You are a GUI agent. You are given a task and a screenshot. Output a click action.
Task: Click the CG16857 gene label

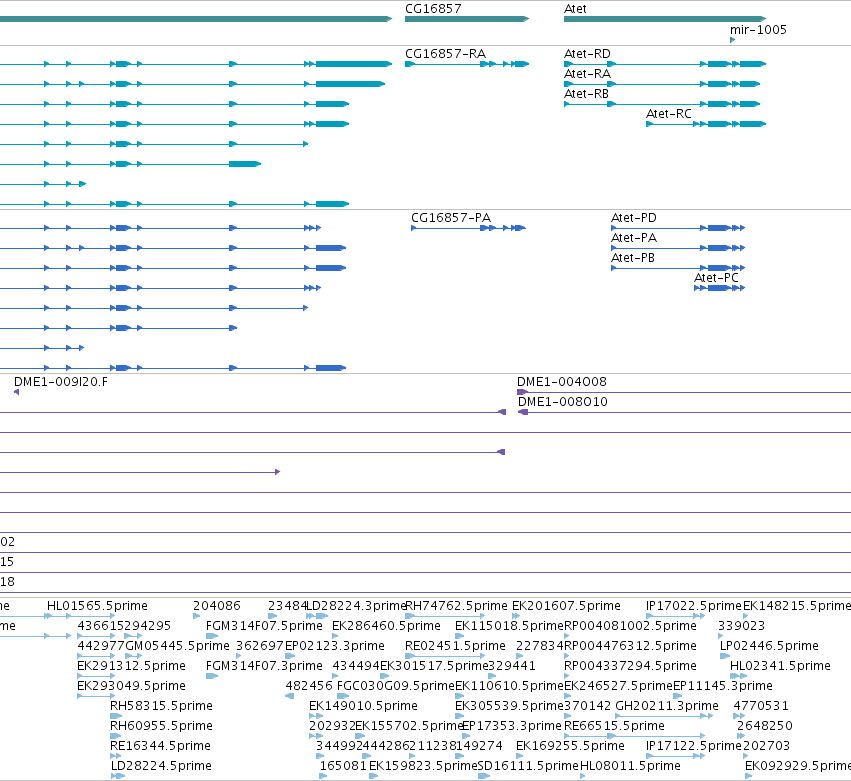point(433,9)
